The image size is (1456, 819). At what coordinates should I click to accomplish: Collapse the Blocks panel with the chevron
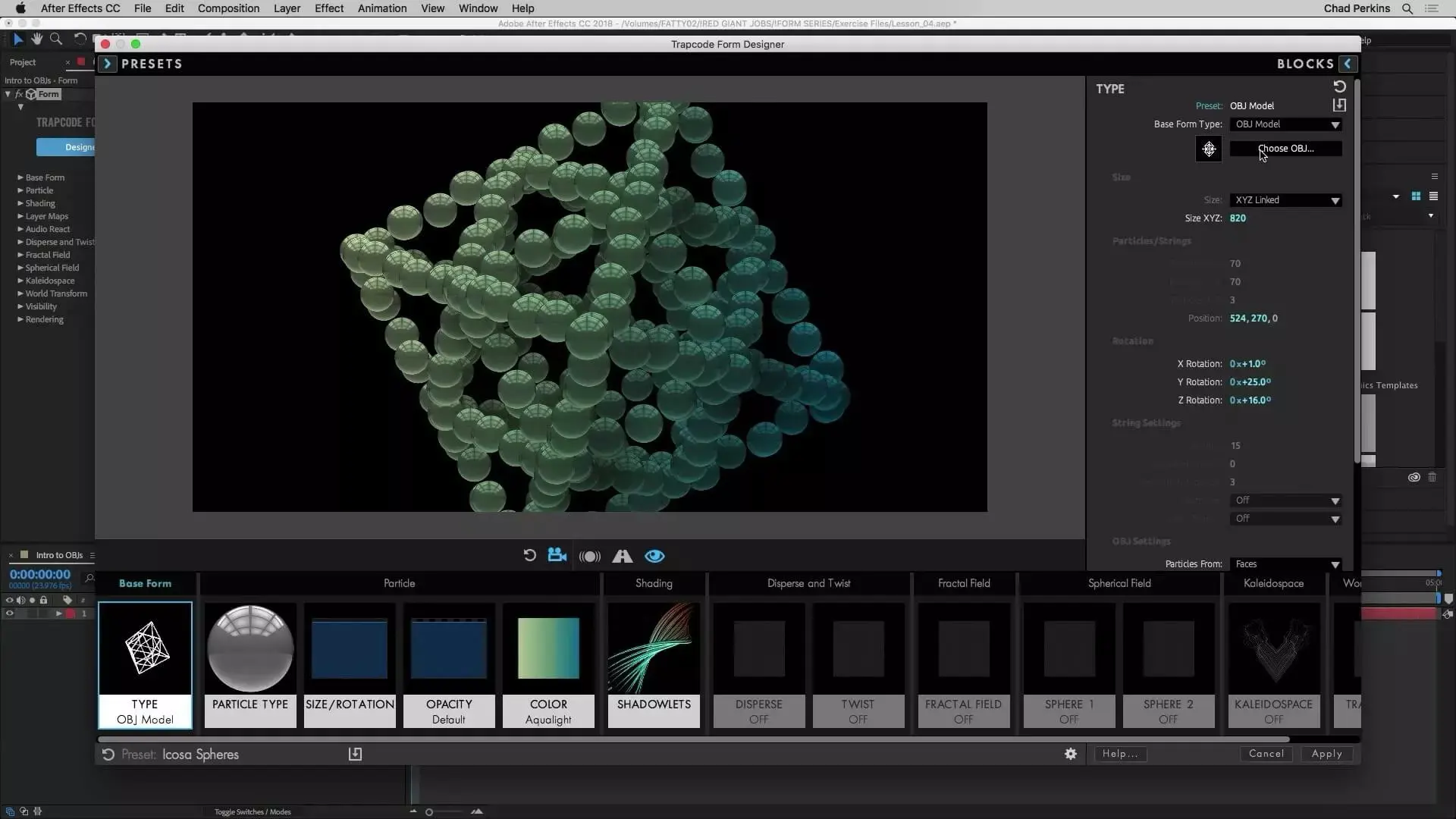(1348, 64)
